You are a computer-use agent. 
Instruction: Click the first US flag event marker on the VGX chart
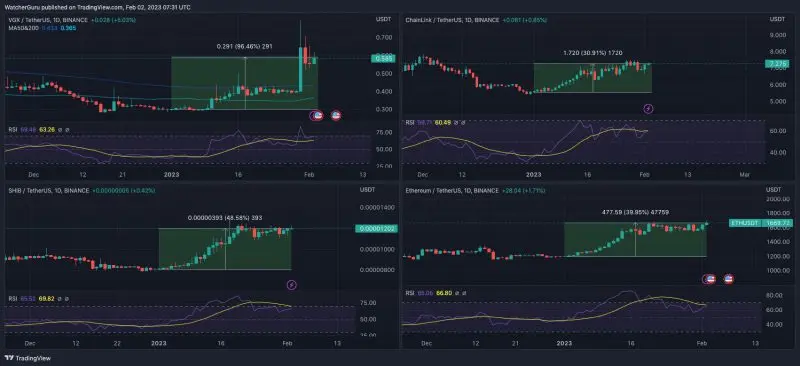click(x=317, y=116)
